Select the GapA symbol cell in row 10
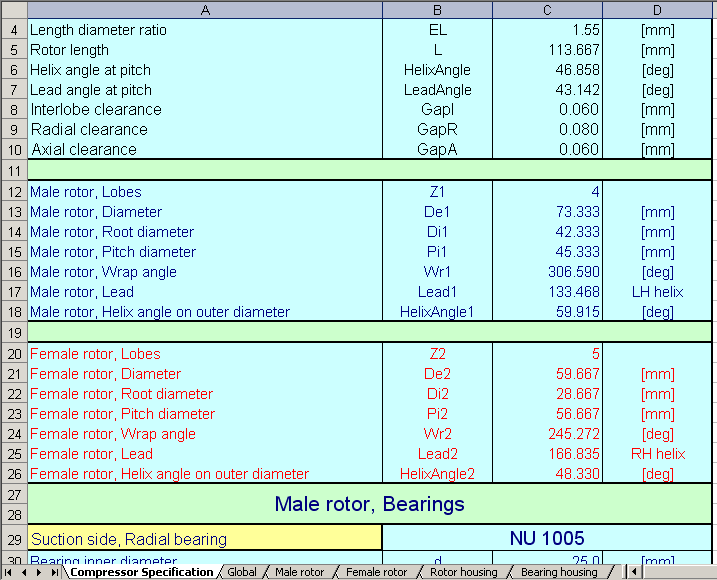Screen dimensions: 717x580 click(x=437, y=150)
